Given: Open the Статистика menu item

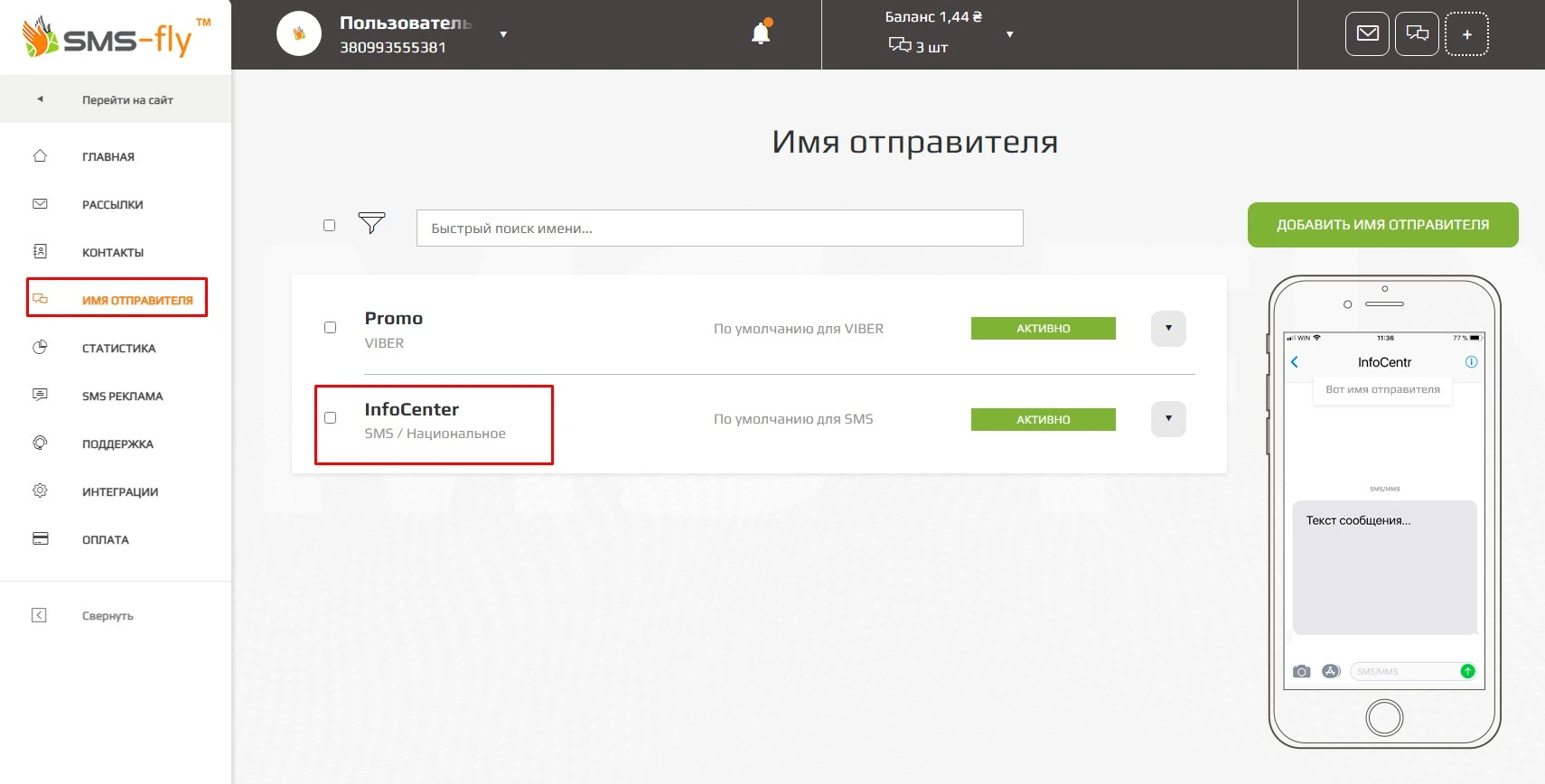Looking at the screenshot, I should coord(118,349).
